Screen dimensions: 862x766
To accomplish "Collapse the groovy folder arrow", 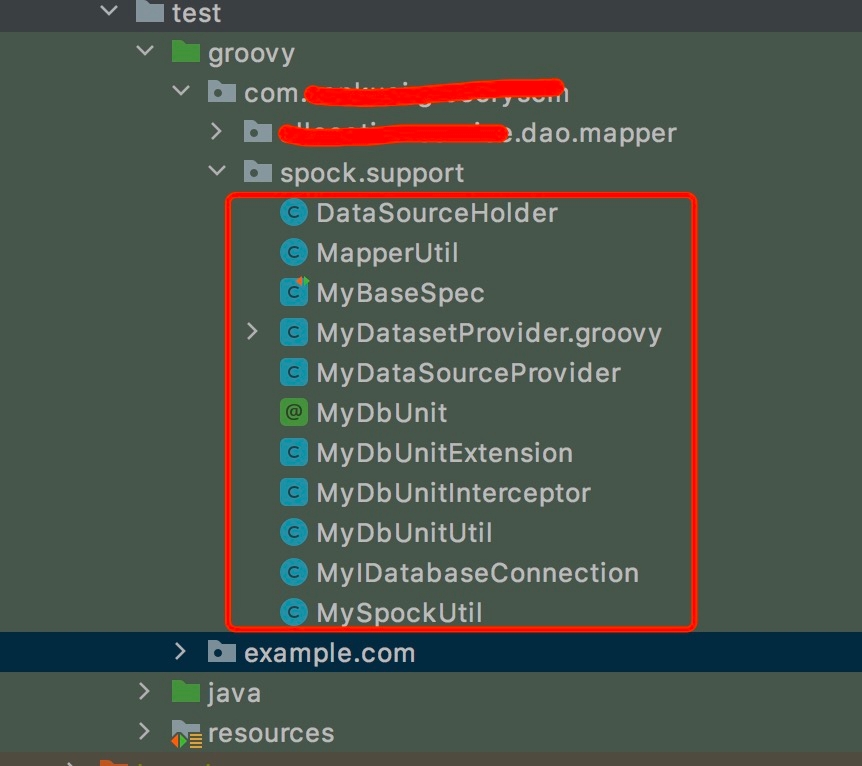I will point(146,52).
